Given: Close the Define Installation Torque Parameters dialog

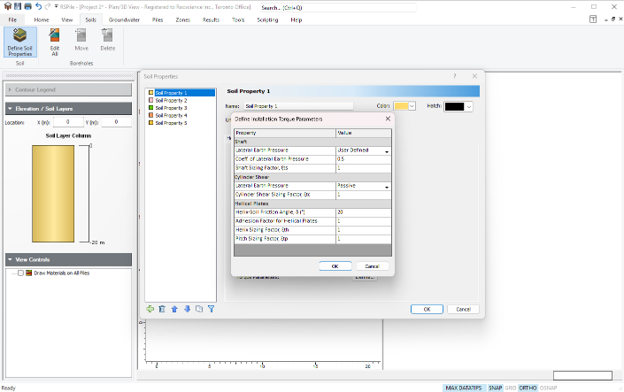Looking at the screenshot, I should coord(388,119).
